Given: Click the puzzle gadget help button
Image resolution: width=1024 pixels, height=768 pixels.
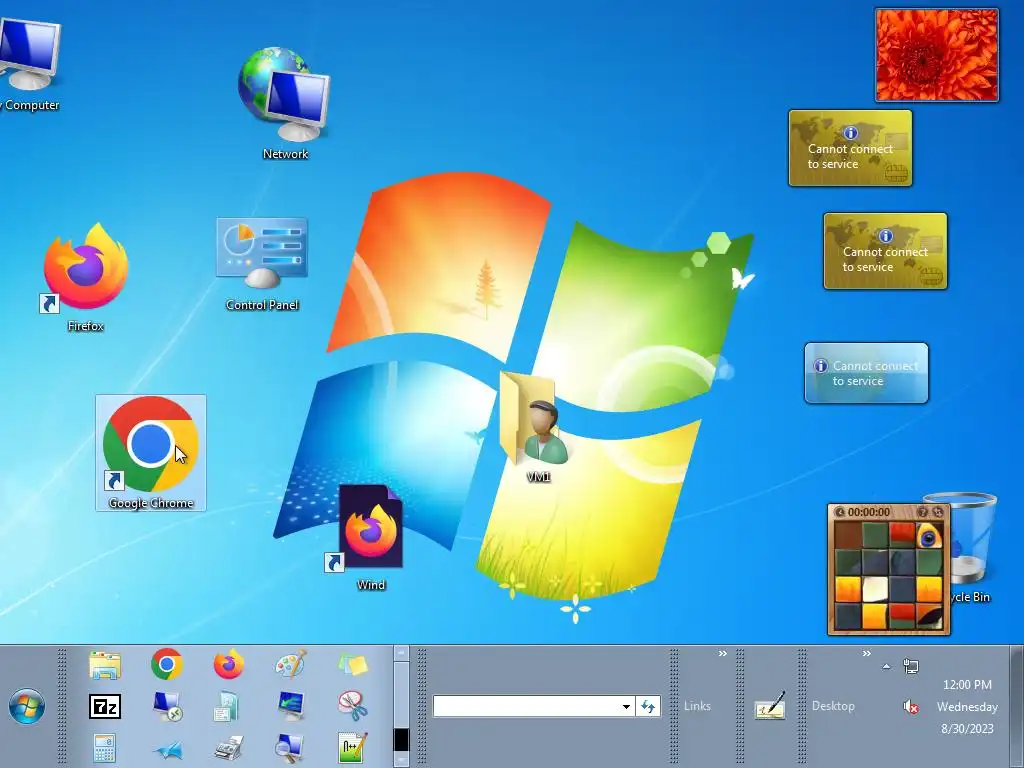Looking at the screenshot, I should tap(923, 513).
